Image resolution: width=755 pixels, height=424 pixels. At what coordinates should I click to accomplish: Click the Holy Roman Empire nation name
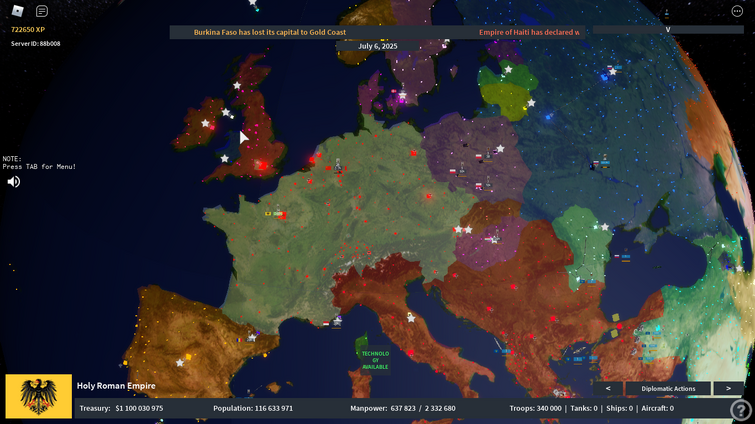point(116,386)
